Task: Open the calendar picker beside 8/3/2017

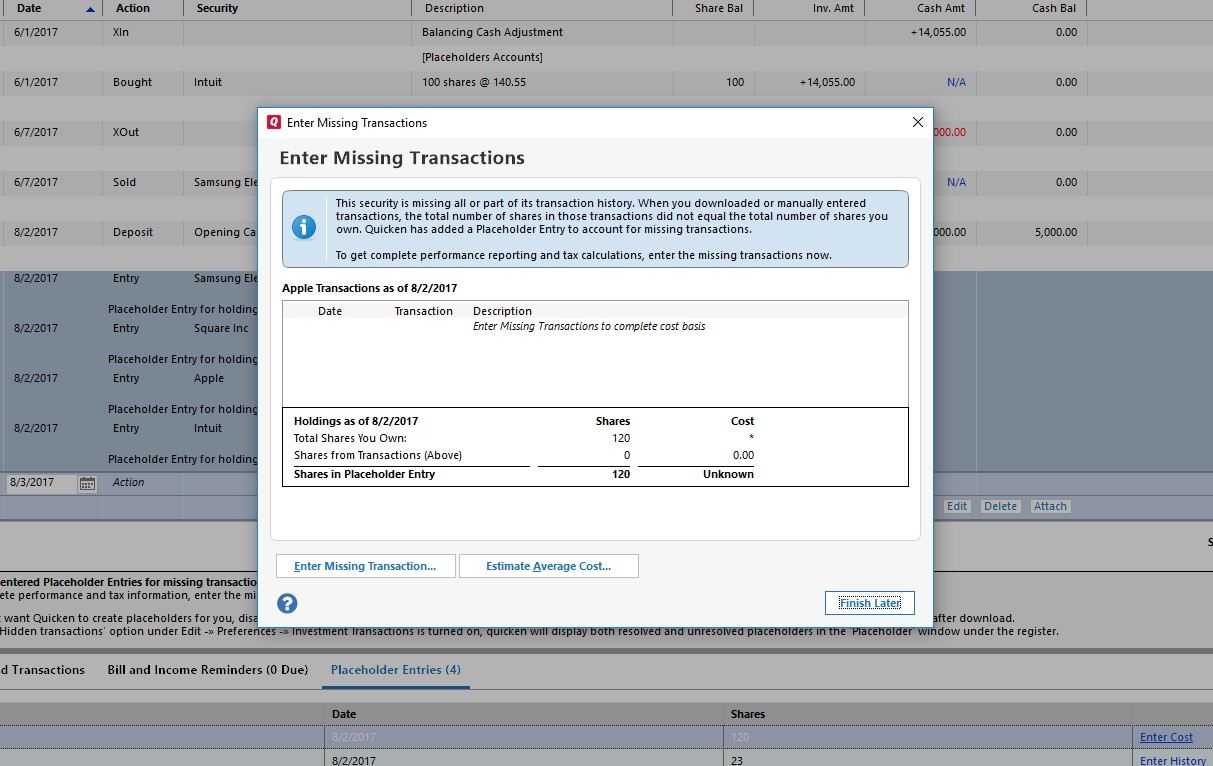Action: [87, 483]
